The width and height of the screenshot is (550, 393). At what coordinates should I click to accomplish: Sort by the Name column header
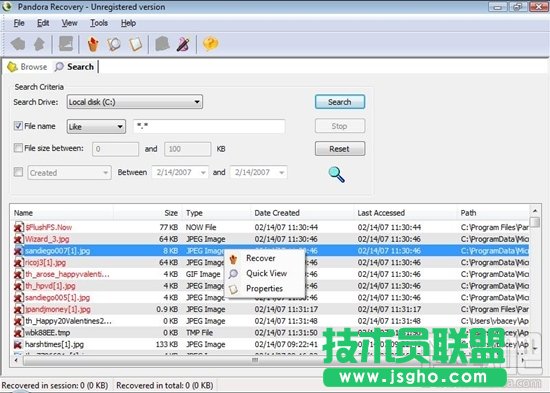62,213
